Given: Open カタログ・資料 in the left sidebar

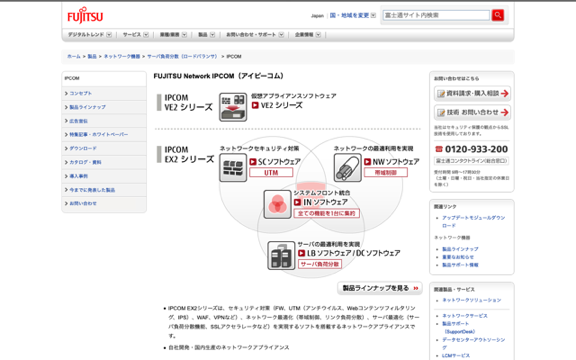Looking at the screenshot, I should click(85, 162).
